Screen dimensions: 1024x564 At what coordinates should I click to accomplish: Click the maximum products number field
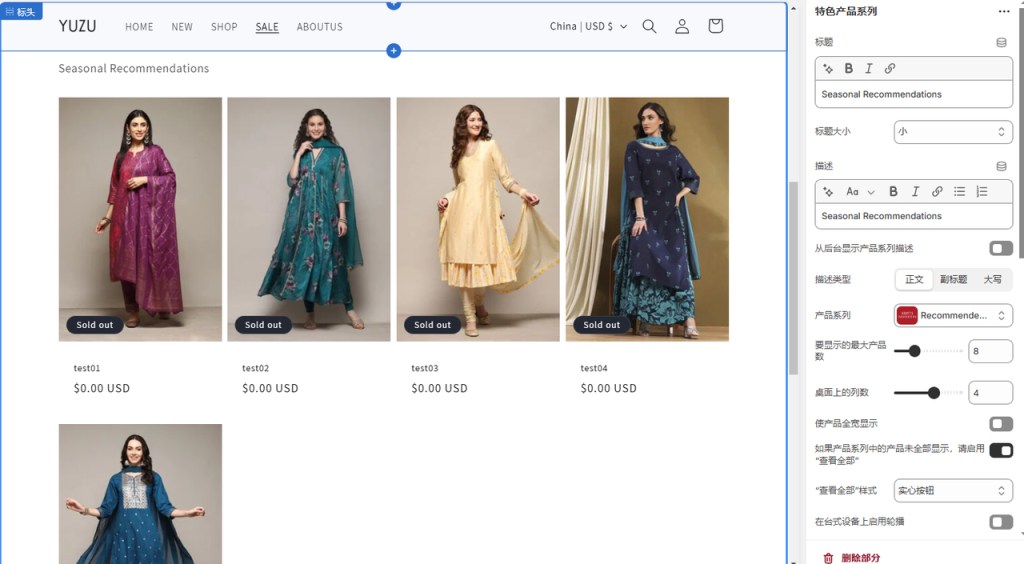click(x=990, y=351)
